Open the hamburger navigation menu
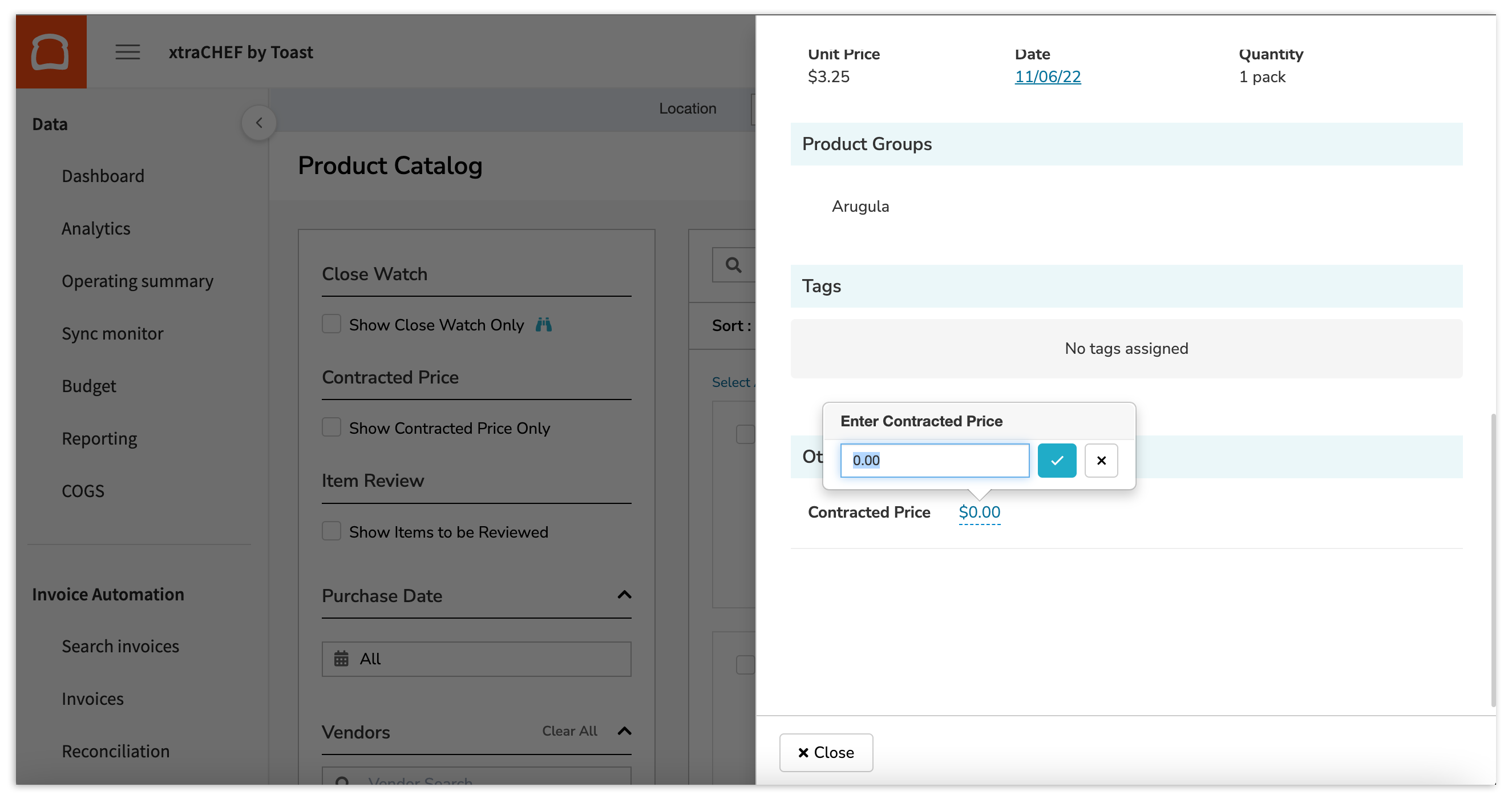Screen dimensions: 1512x799 127,52
